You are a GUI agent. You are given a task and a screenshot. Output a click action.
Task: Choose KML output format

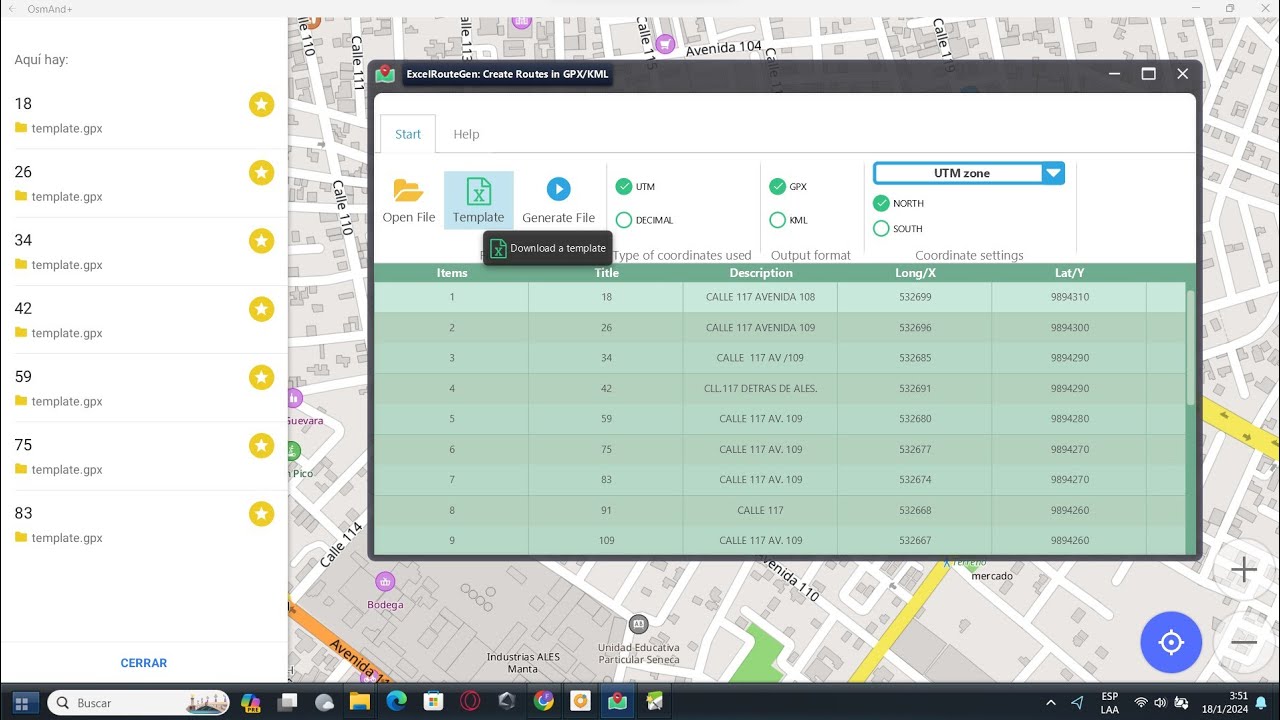pyautogui.click(x=777, y=220)
